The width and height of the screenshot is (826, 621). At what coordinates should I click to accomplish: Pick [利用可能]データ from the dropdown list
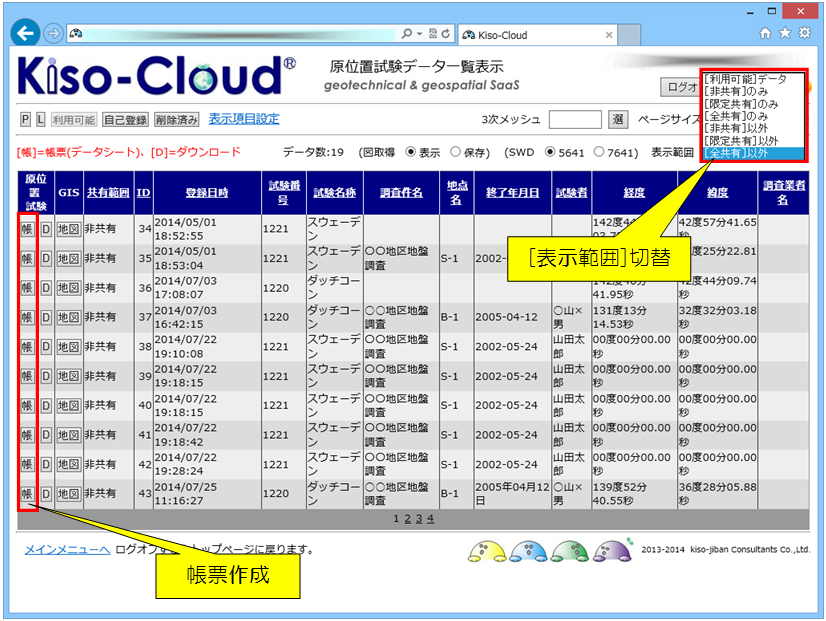[x=745, y=78]
